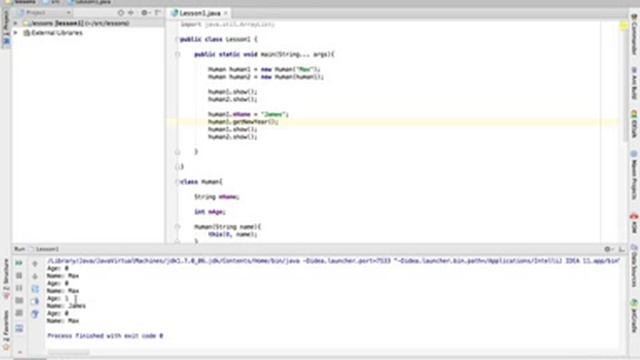Open the Run panel gear settings

click(x=608, y=249)
